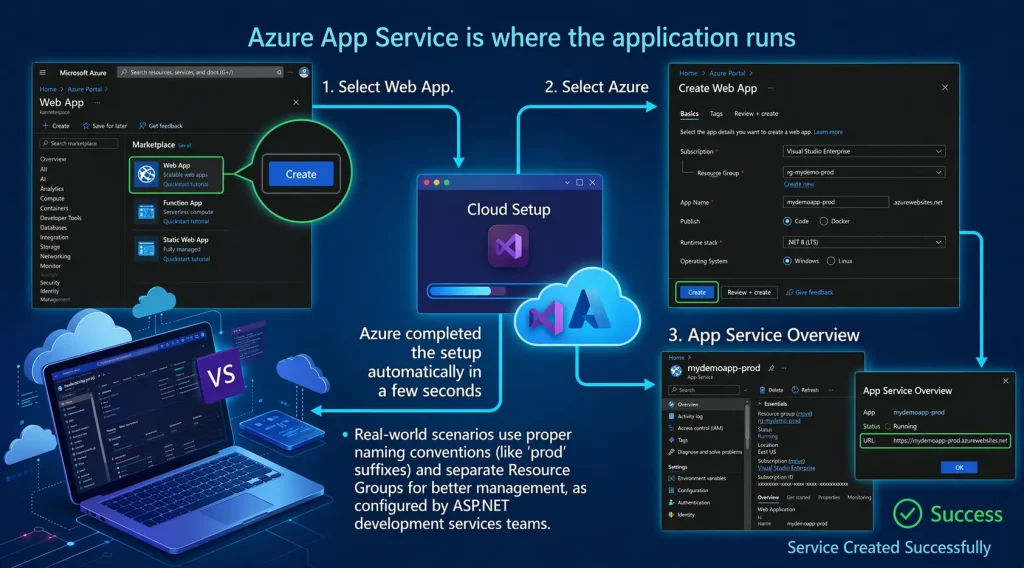The width and height of the screenshot is (1024, 568).
Task: Select the Networking marketplace category
Action: pos(55,257)
